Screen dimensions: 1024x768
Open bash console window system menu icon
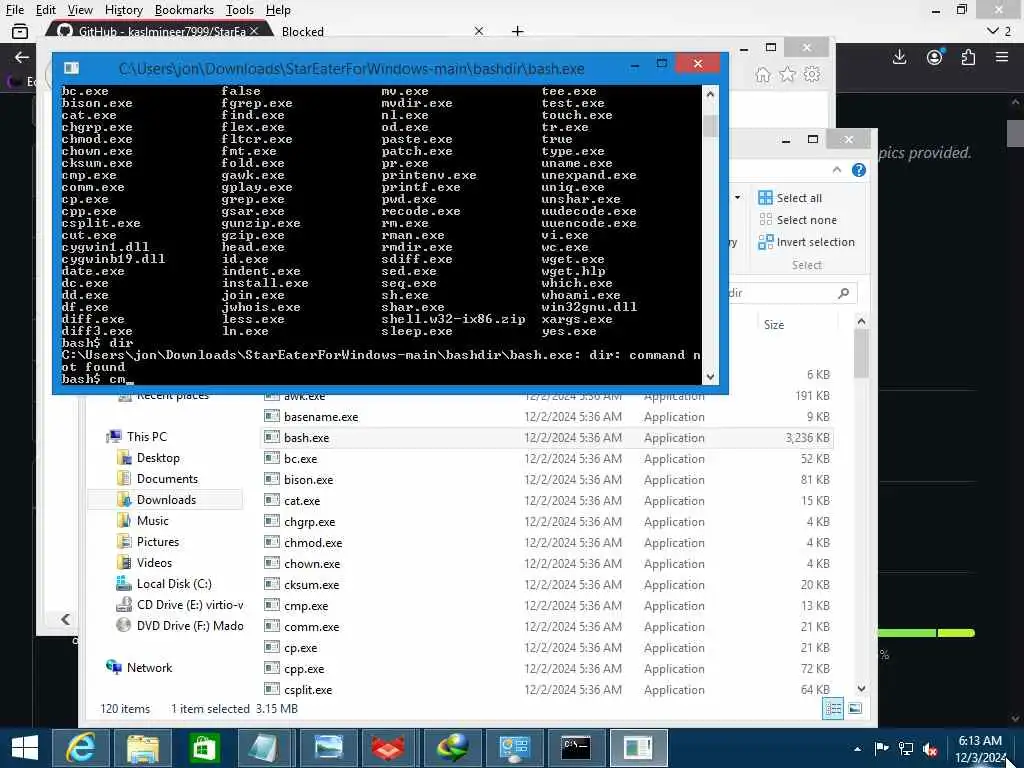[x=71, y=68]
